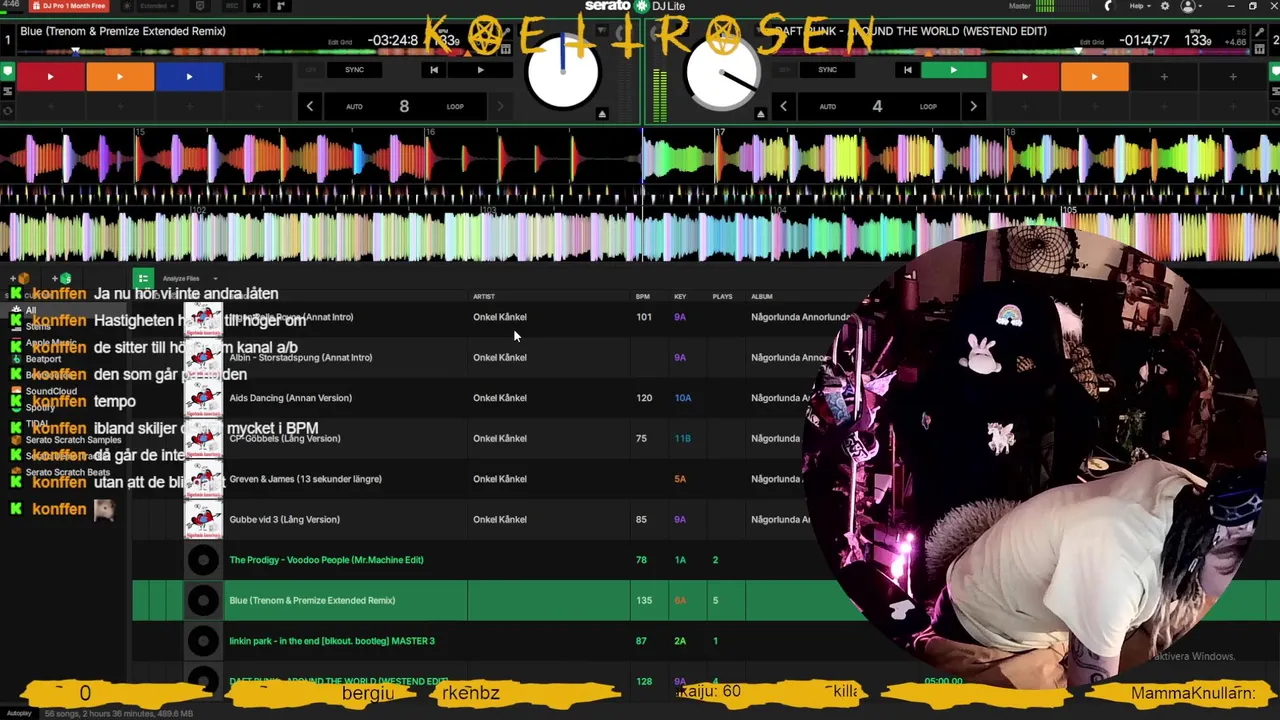
Task: Click album art of Albin - Storstadspung
Action: pos(203,357)
